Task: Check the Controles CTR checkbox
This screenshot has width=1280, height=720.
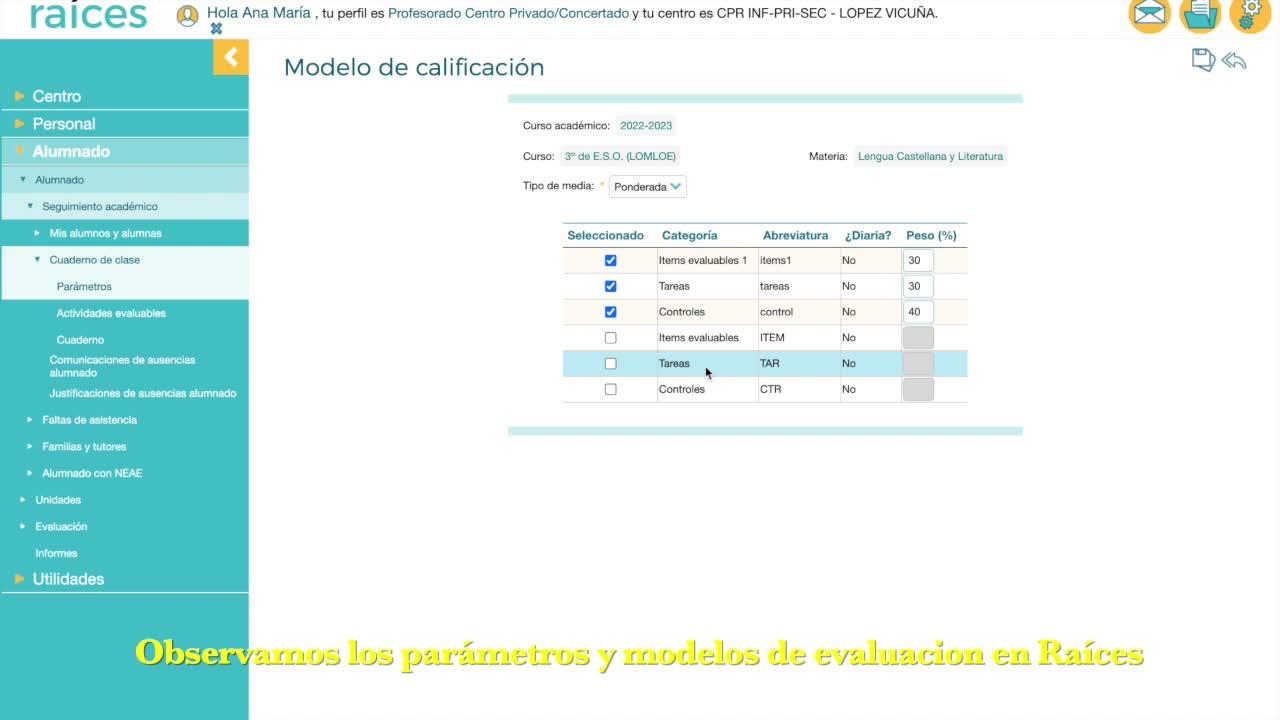Action: click(x=611, y=389)
